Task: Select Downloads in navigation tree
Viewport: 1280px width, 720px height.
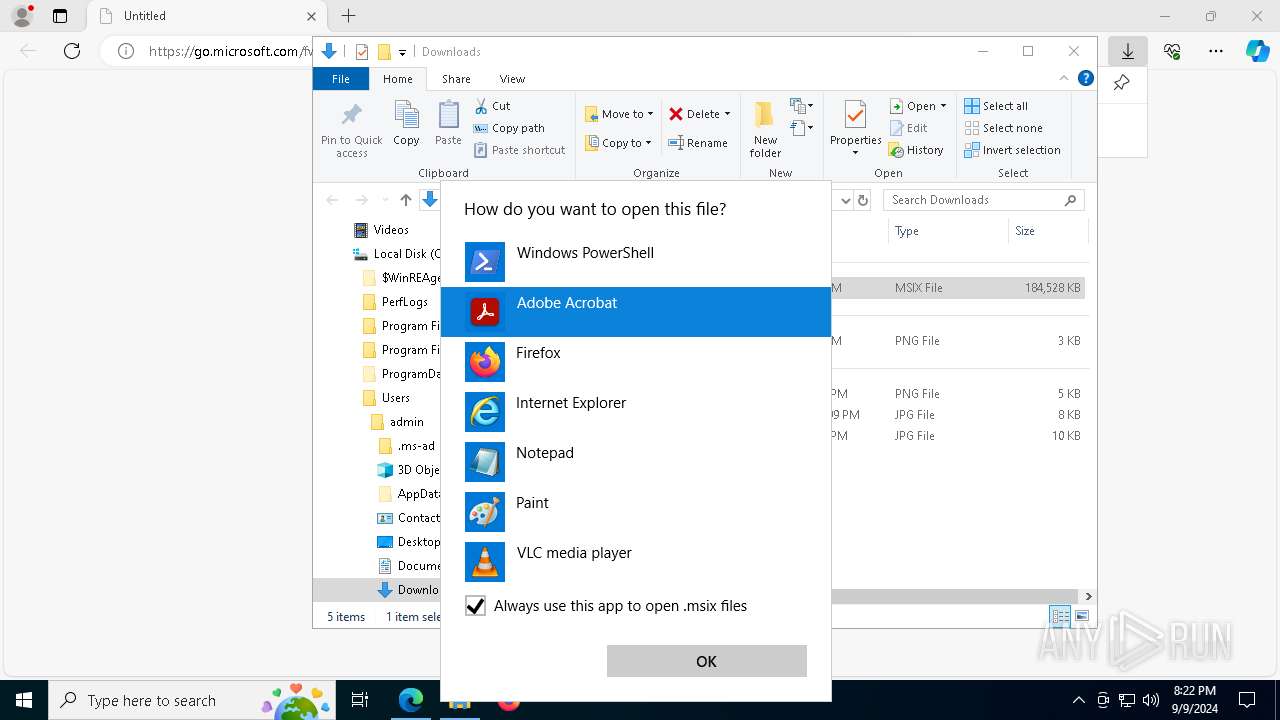Action: pyautogui.click(x=408, y=590)
